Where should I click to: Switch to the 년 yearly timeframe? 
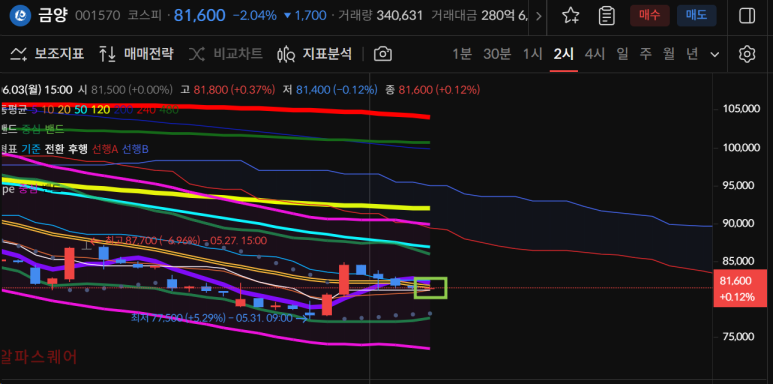[x=692, y=54]
